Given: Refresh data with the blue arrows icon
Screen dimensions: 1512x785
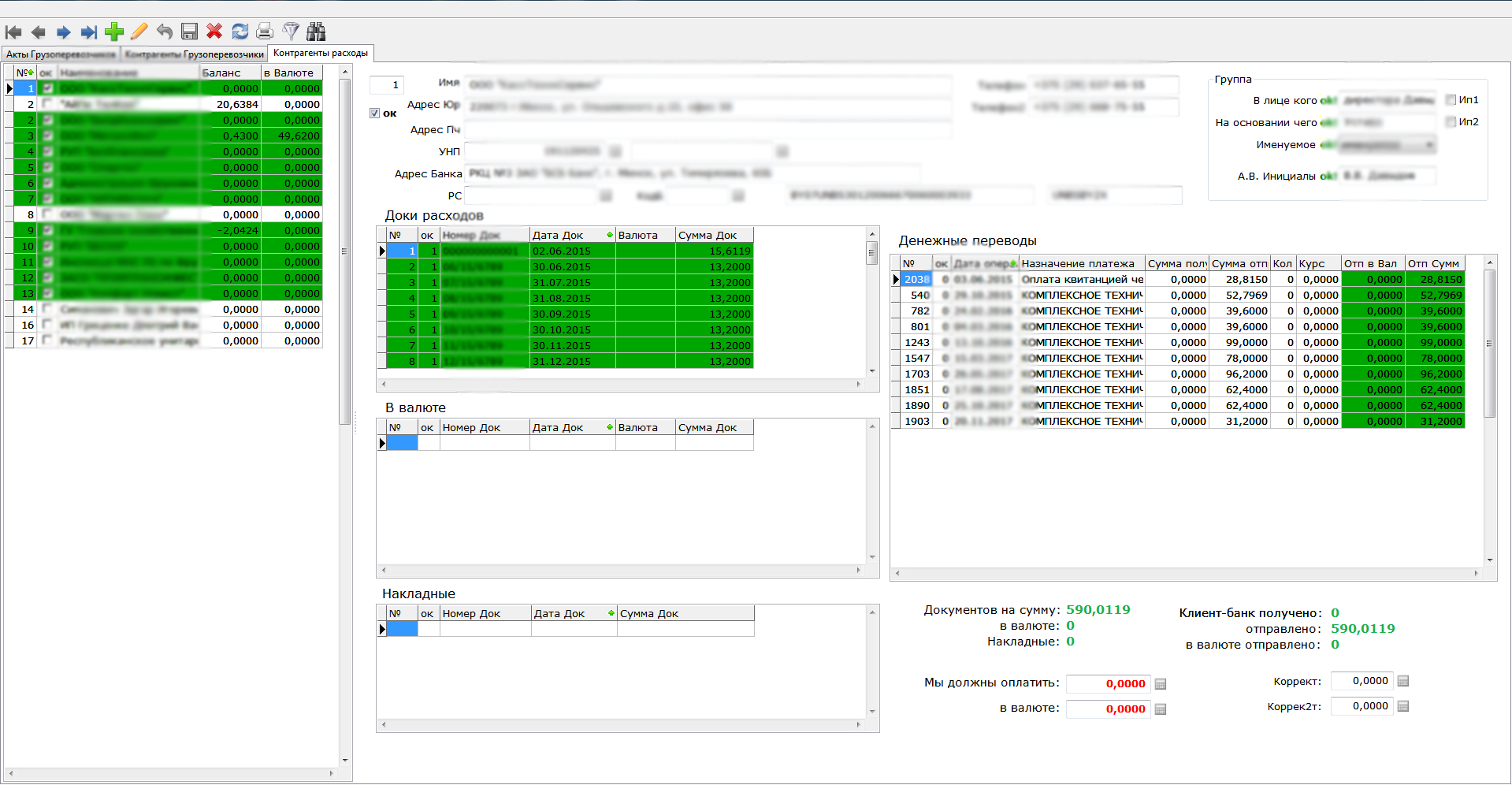Looking at the screenshot, I should [240, 32].
